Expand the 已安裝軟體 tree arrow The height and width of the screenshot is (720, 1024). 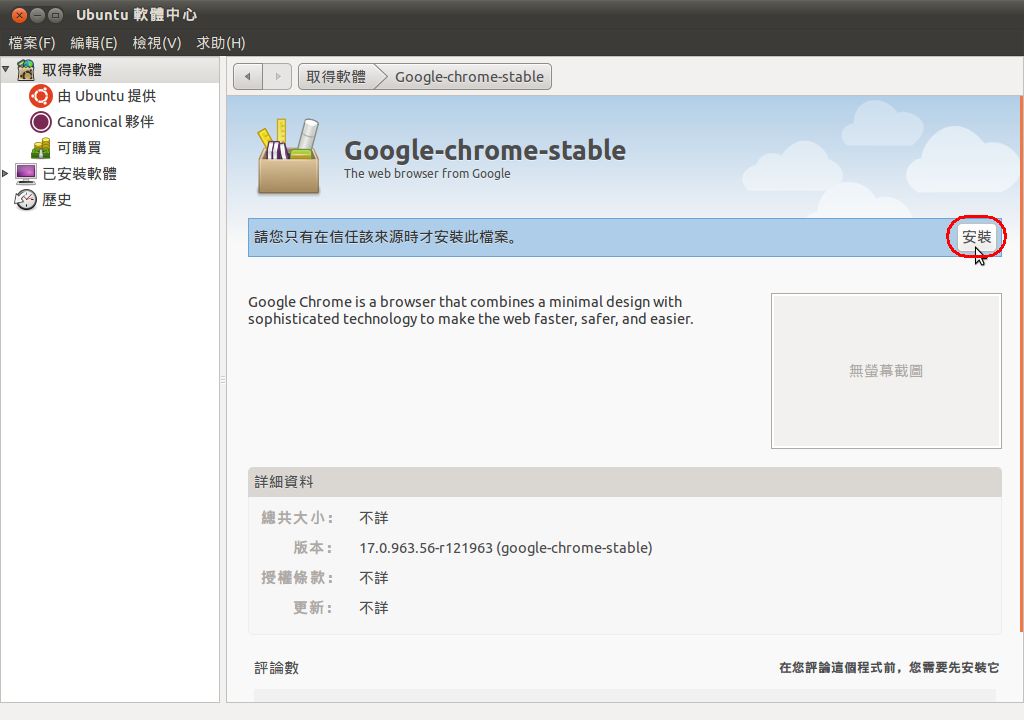(5, 173)
